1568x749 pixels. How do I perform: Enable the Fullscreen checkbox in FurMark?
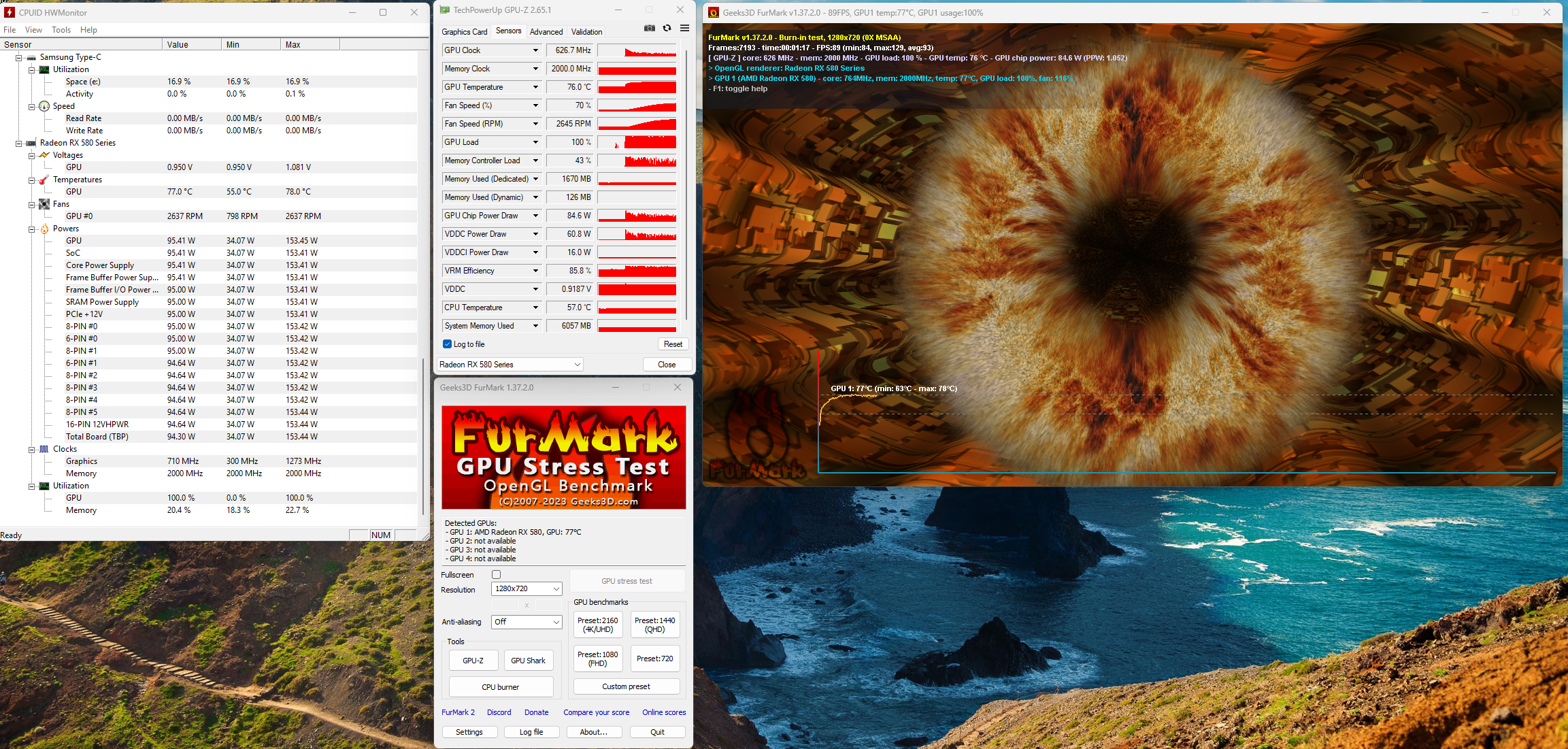click(496, 575)
